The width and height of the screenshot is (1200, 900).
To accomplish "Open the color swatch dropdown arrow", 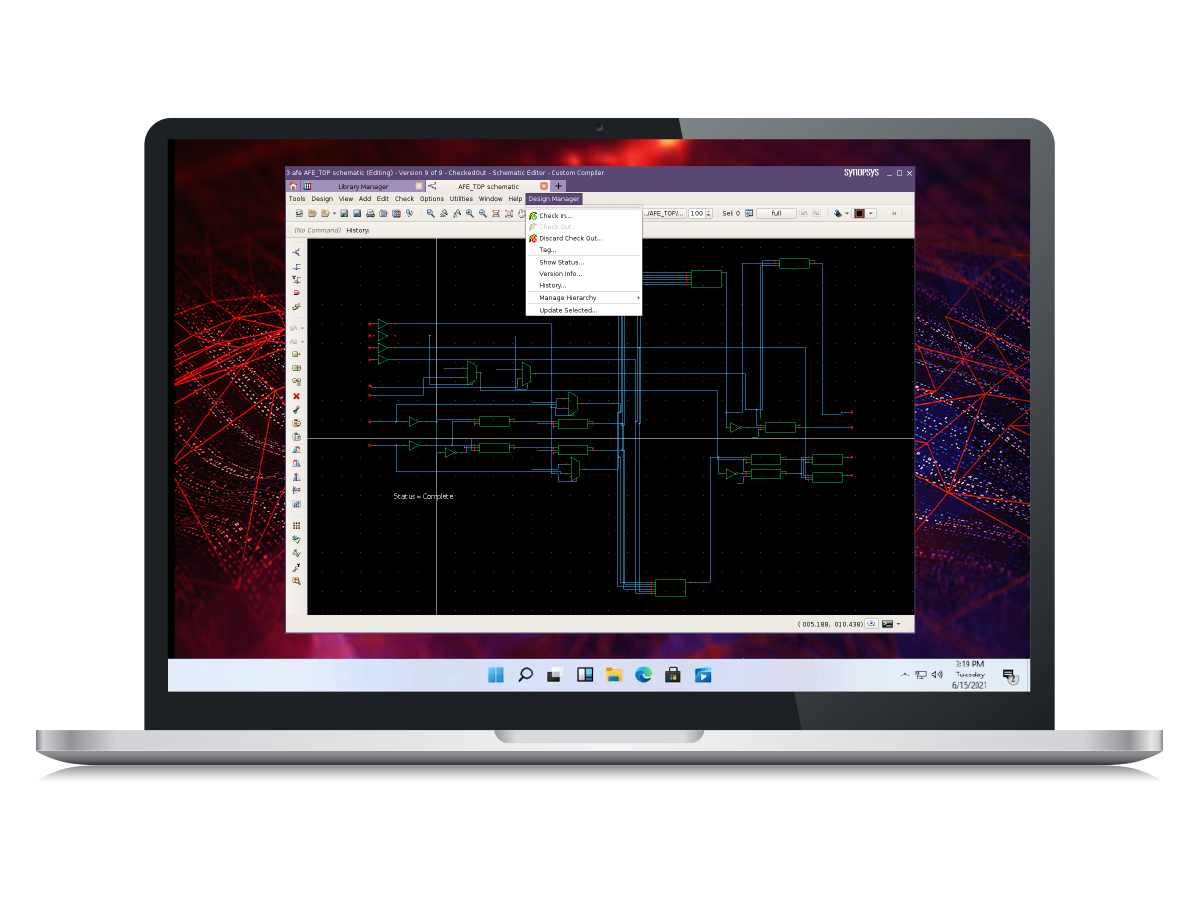I will coord(870,213).
